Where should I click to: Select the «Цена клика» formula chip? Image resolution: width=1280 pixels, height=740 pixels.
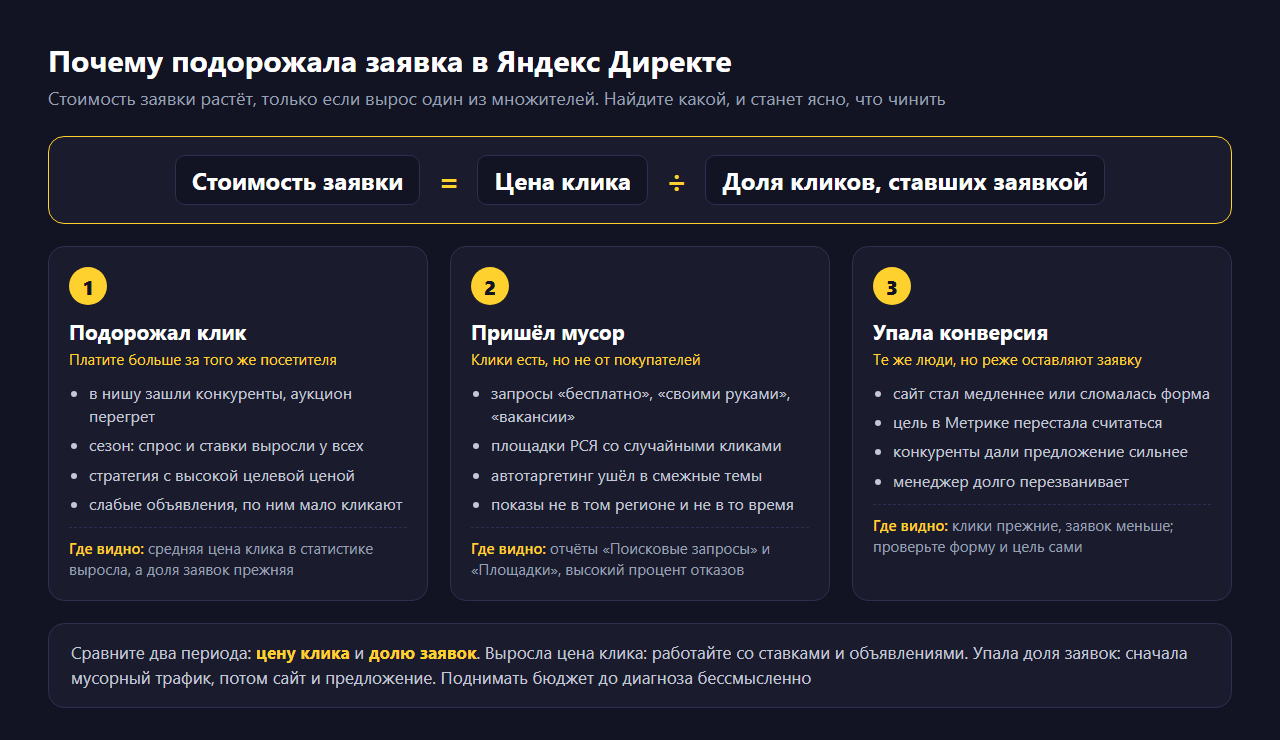tap(562, 181)
